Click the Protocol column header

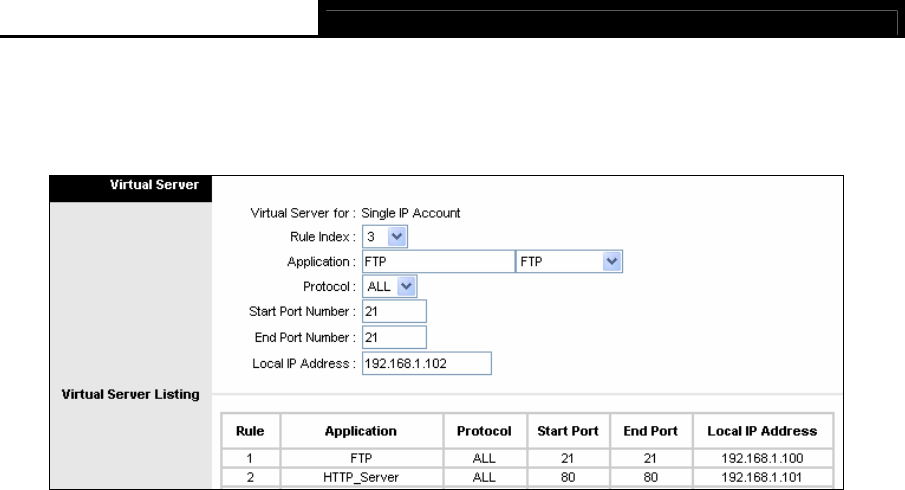484,431
